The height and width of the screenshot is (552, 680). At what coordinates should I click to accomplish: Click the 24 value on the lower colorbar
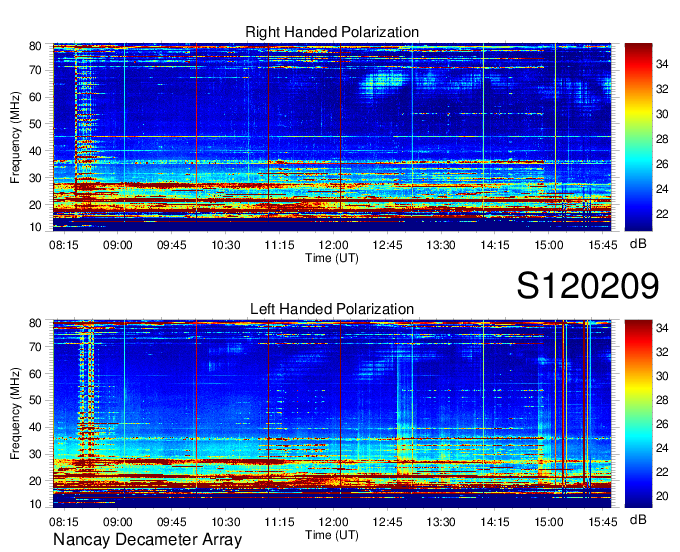tap(662, 448)
